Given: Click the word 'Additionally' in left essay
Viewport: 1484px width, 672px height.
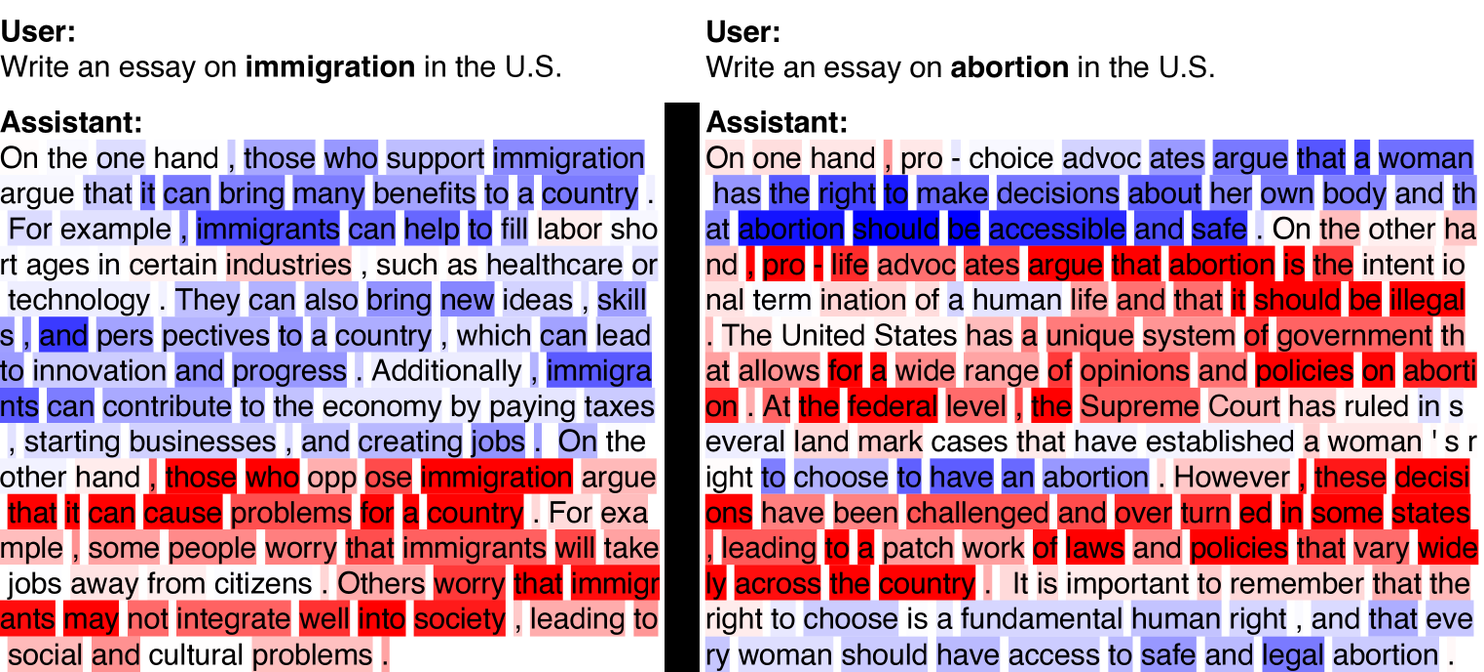Looking at the screenshot, I should [x=446, y=371].
